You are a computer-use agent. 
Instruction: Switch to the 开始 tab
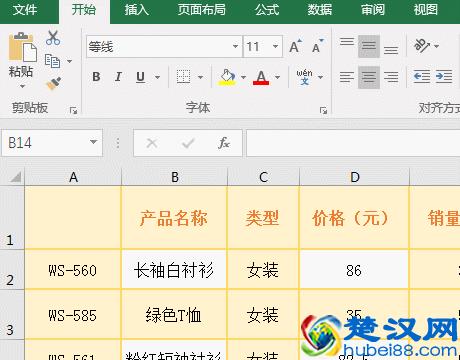84,9
